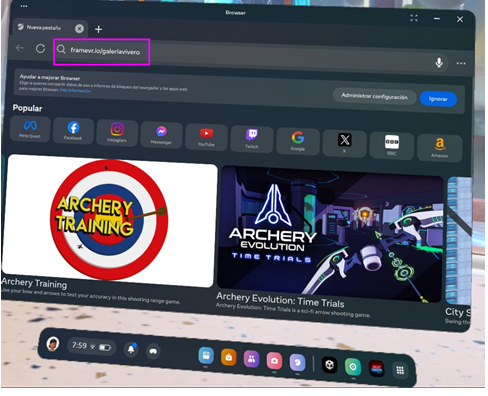This screenshot has height=396, width=488.
Task: Click Administrar configuración button
Action: [x=374, y=96]
